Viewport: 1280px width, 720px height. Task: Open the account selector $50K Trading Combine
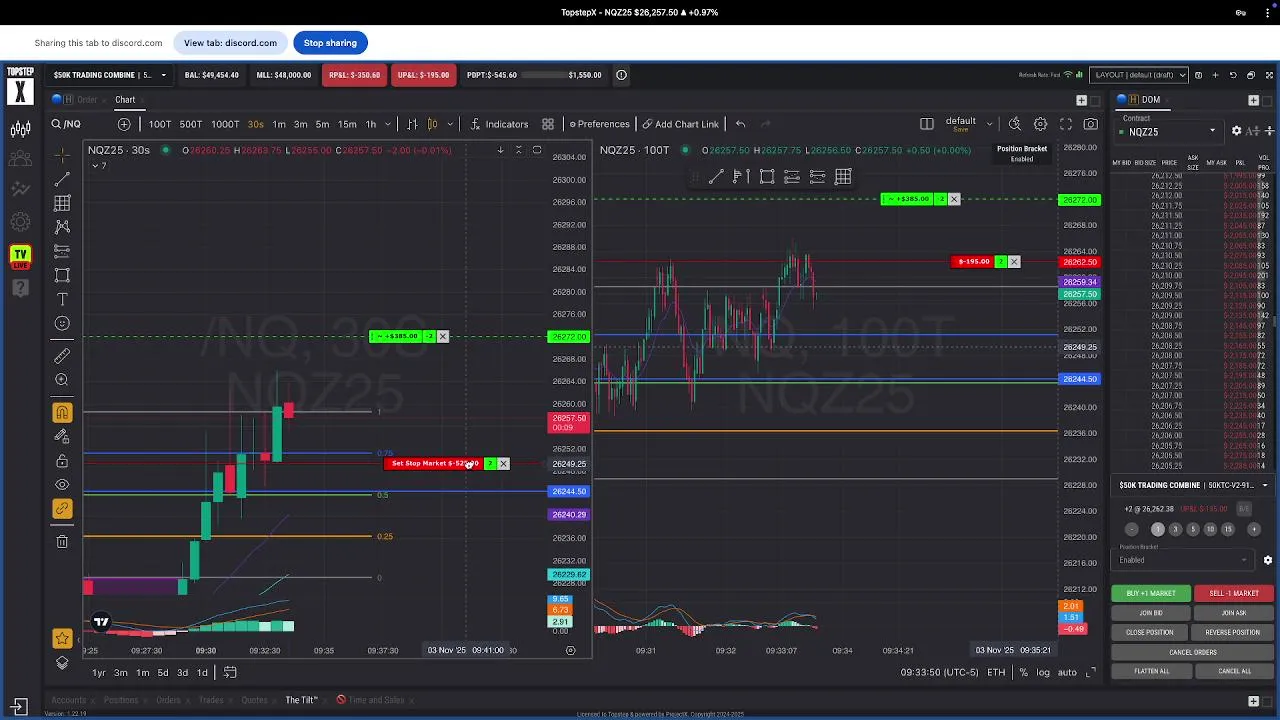(x=109, y=75)
